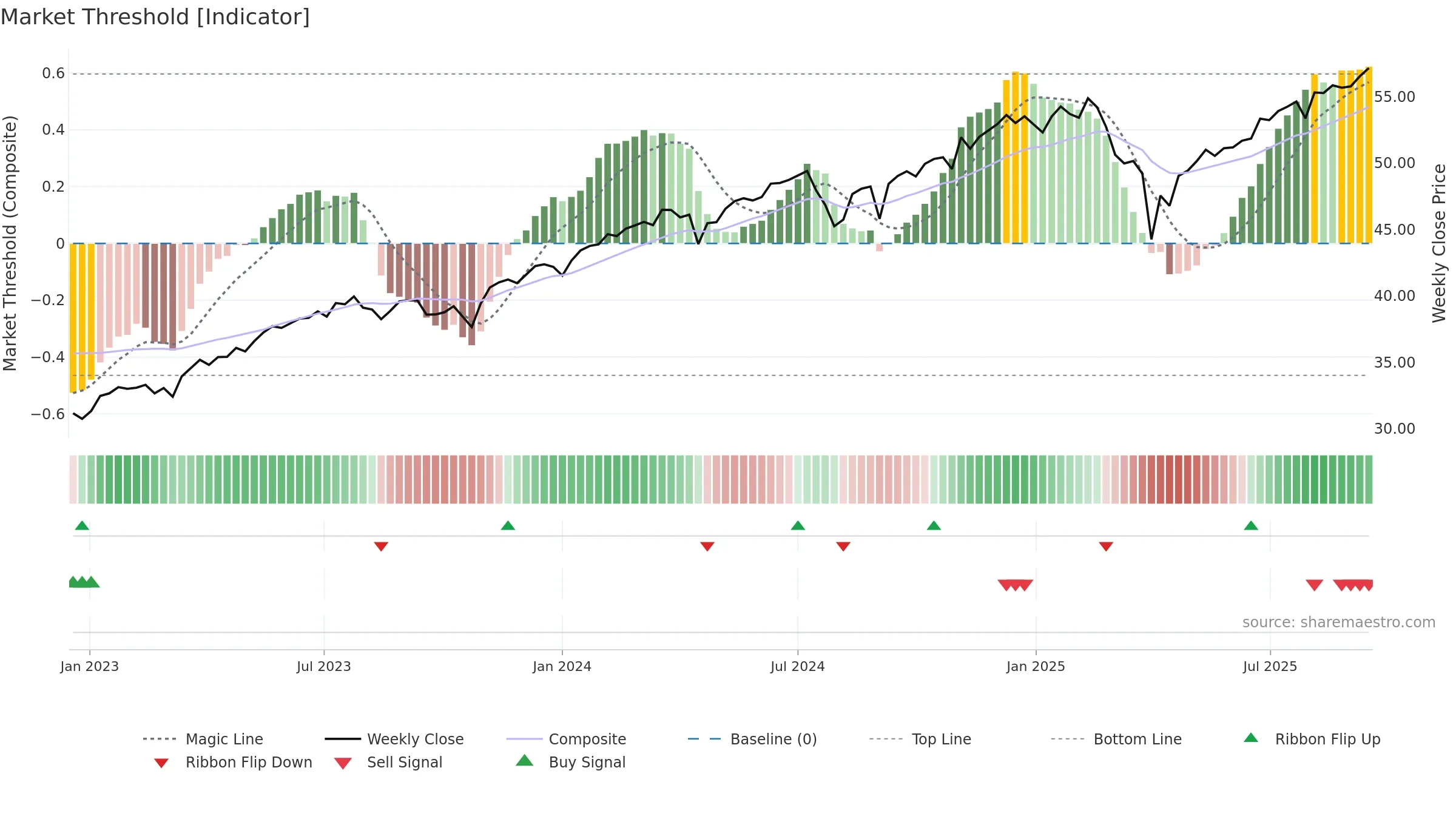Click the 'Jul 2024' x-axis label

[798, 667]
